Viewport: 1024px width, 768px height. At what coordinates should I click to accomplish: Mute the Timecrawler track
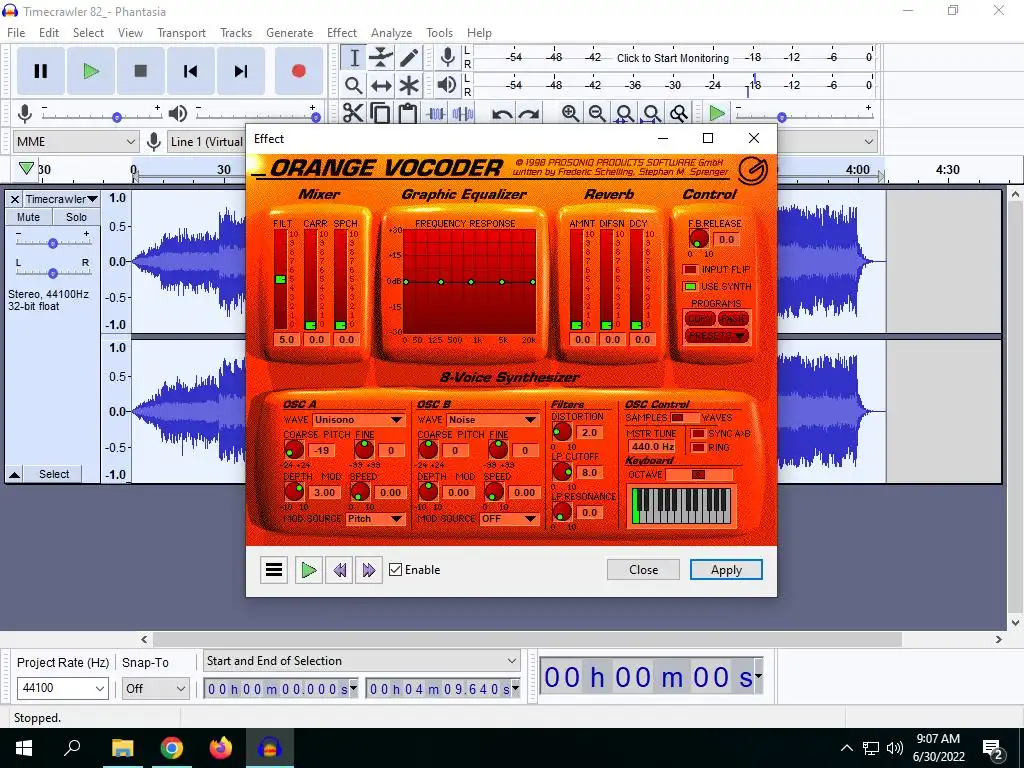click(29, 217)
